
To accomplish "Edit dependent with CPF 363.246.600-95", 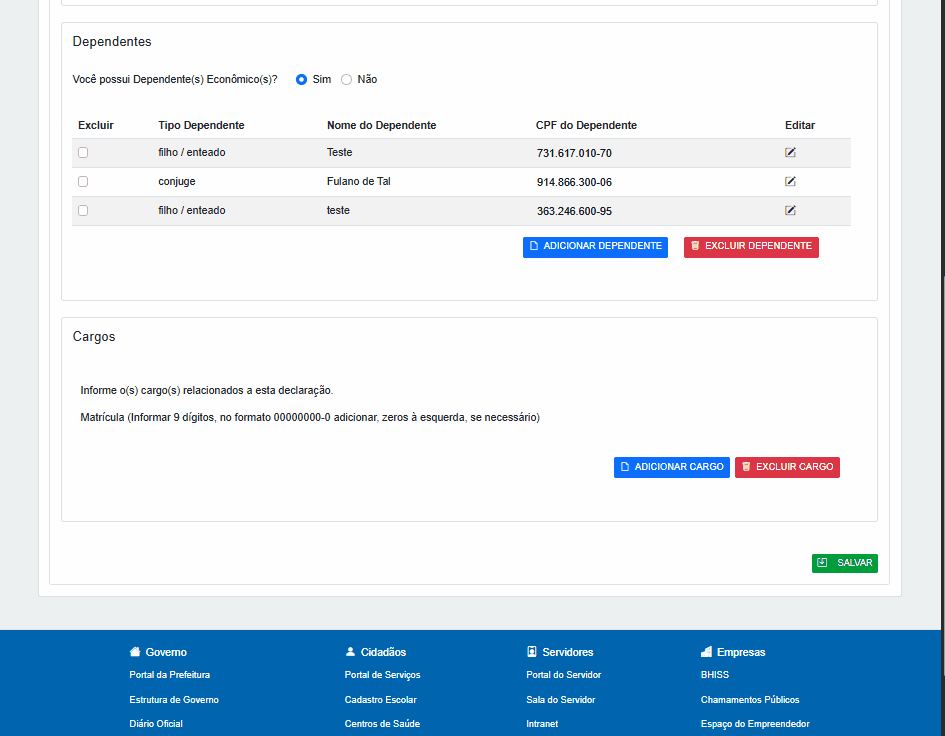I will pyautogui.click(x=790, y=210).
